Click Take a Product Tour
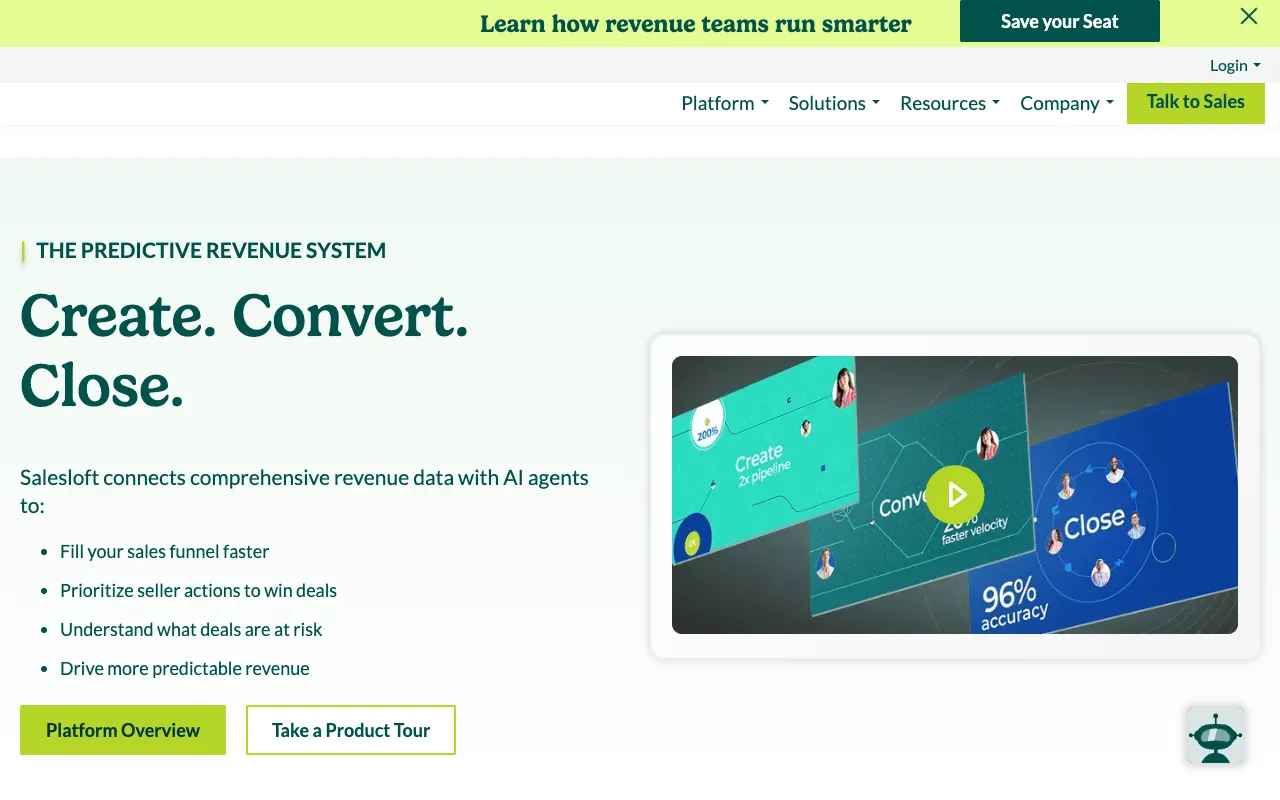Viewport: 1280px width, 800px height. 350,730
